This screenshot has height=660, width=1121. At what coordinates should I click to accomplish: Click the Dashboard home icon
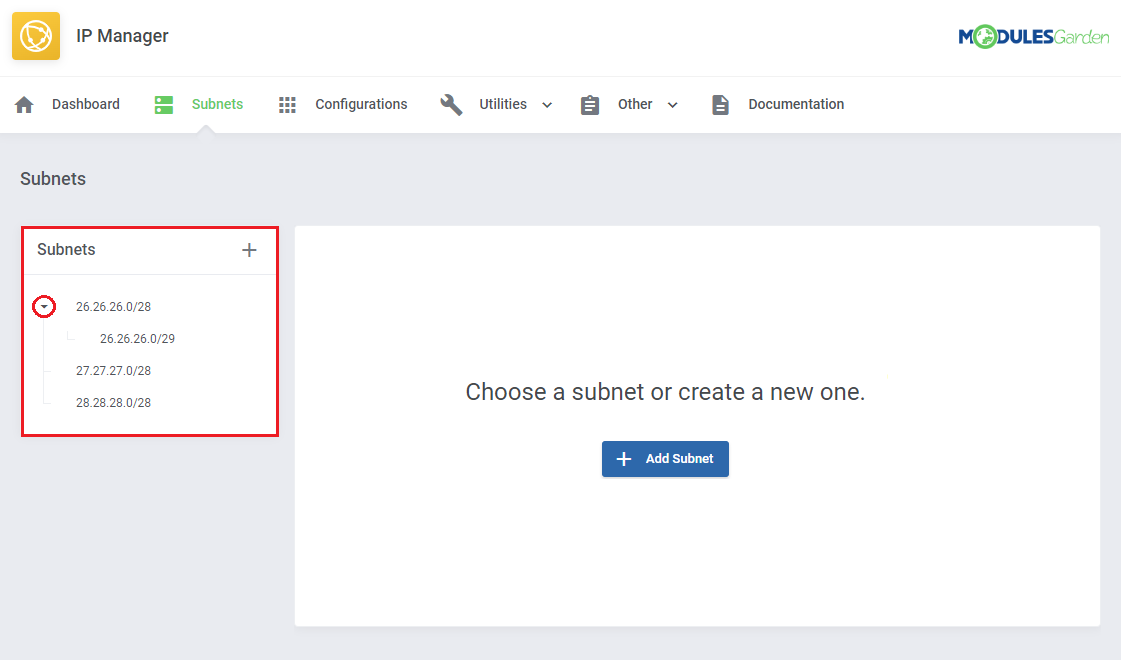click(x=24, y=105)
